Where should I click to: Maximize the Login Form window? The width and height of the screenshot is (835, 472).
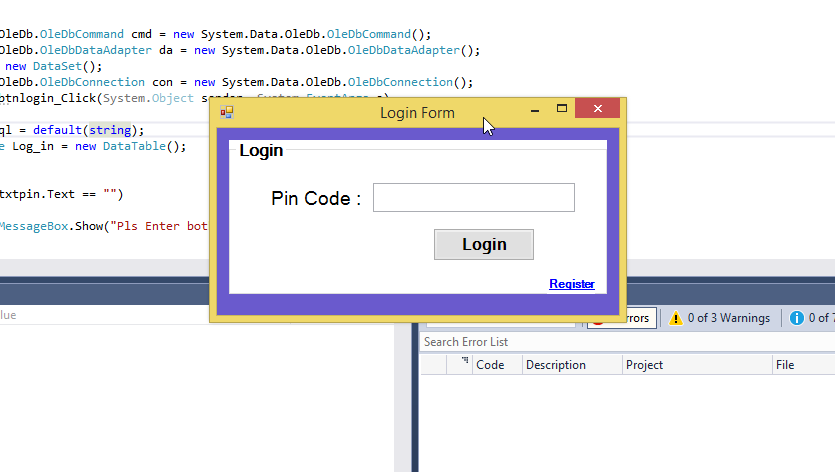coord(562,109)
